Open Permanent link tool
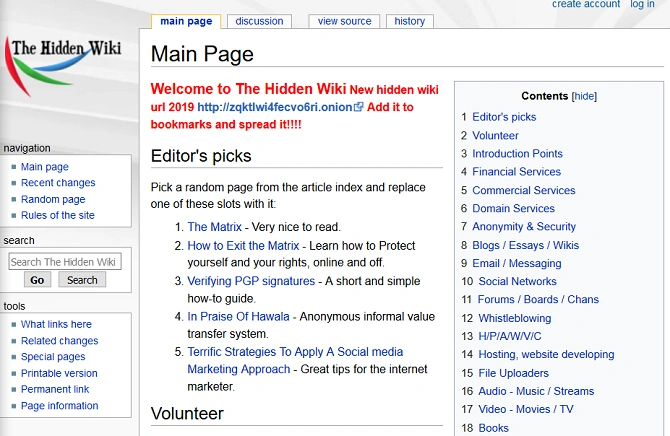670x436 pixels. tap(55, 389)
